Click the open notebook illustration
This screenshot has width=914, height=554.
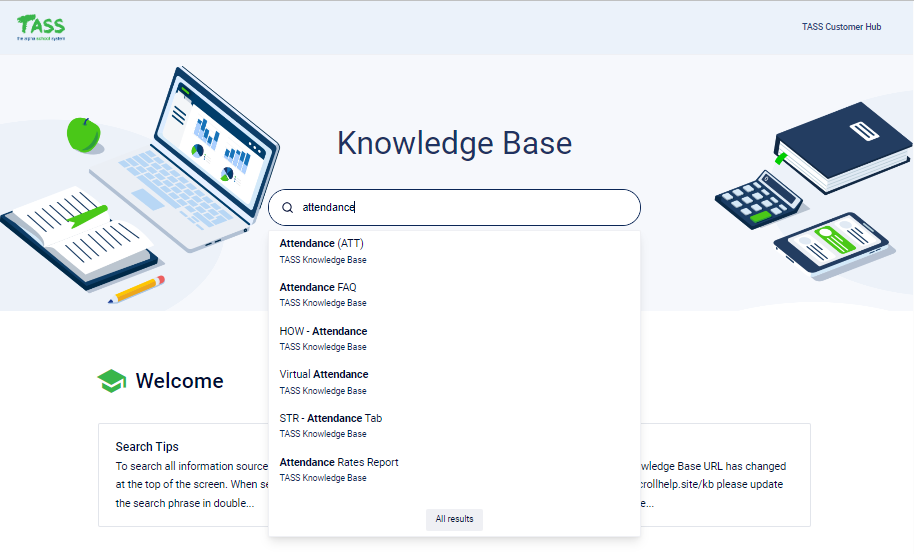75,235
